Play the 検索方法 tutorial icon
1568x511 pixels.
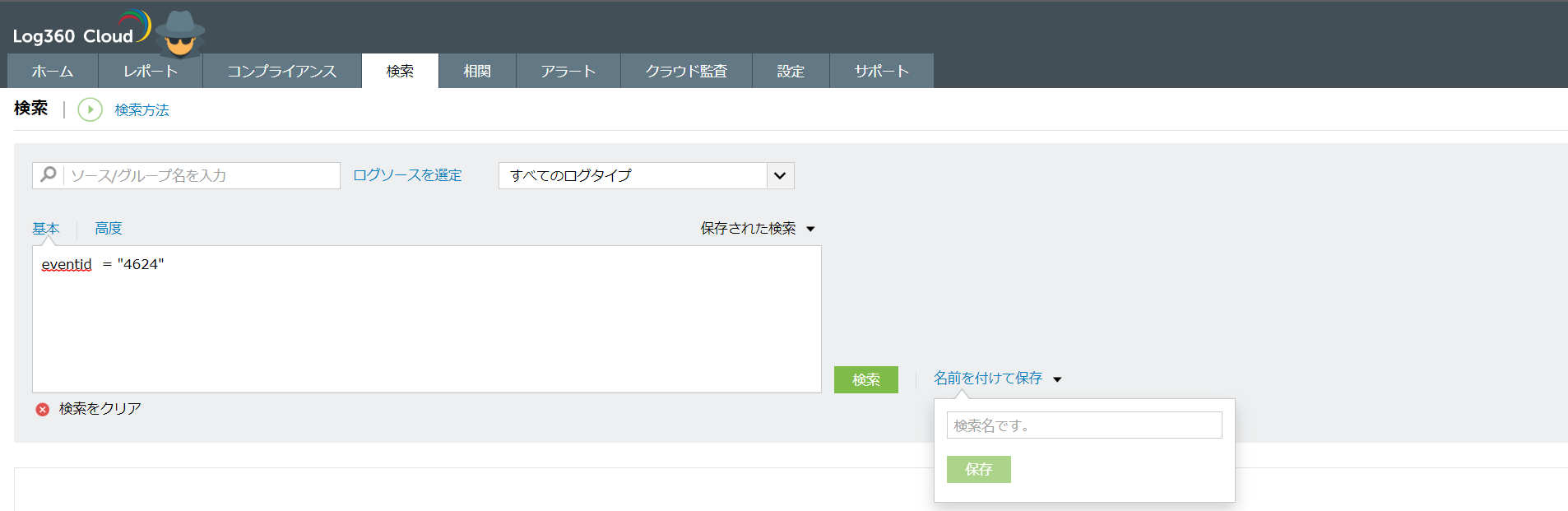tap(90, 109)
